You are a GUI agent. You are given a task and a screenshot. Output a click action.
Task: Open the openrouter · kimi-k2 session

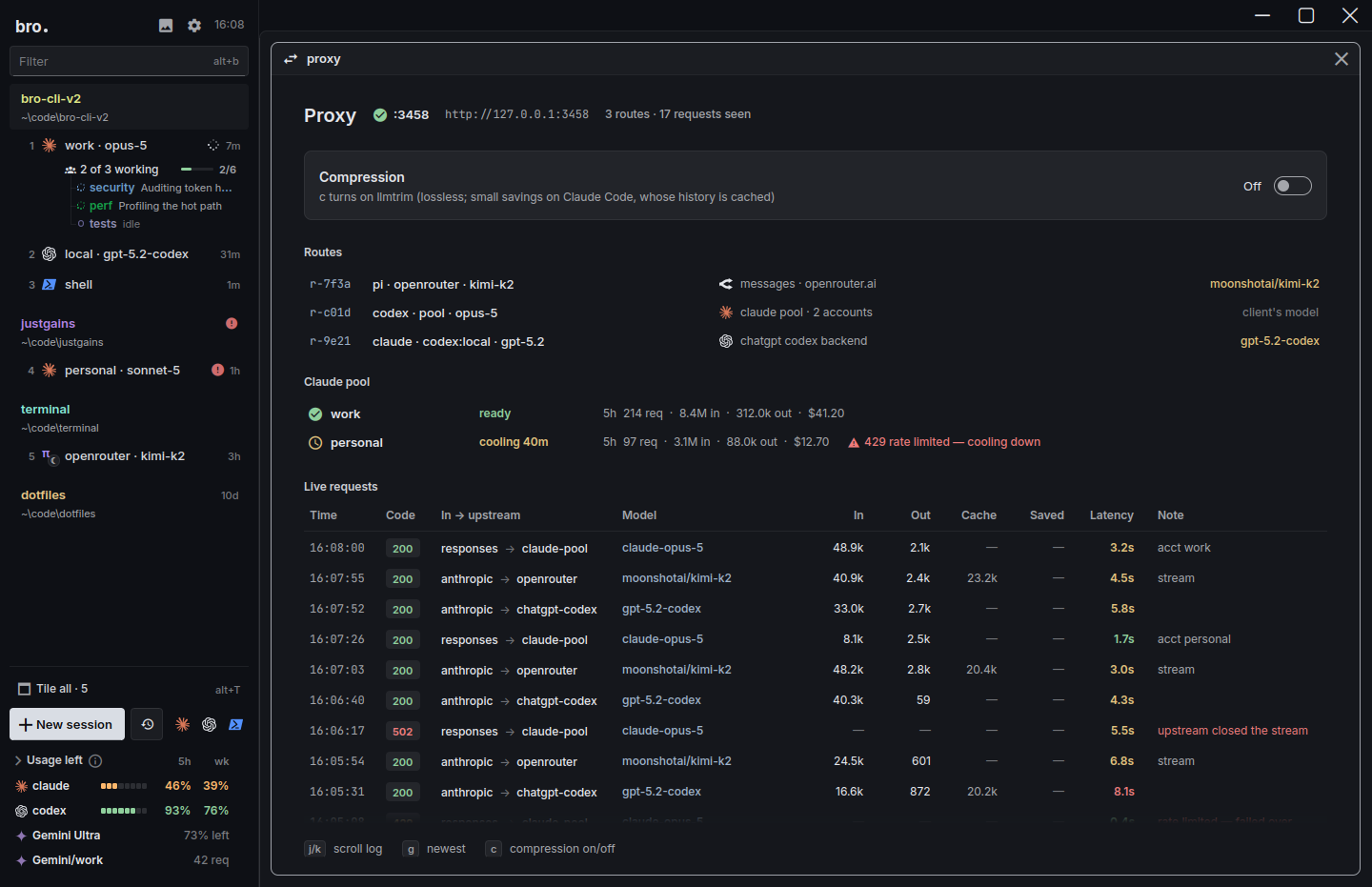[x=129, y=456]
